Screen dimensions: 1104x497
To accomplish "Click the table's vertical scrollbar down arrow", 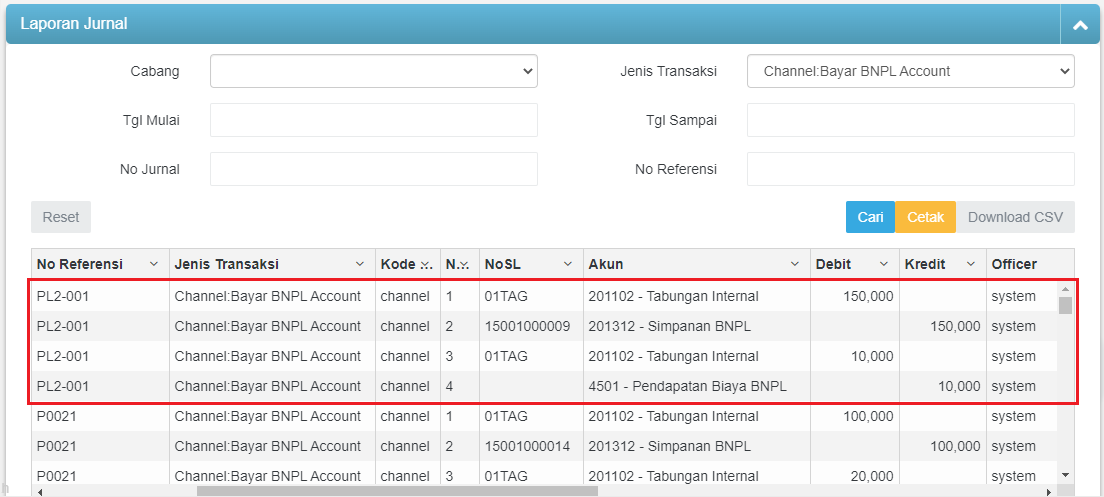I will pyautogui.click(x=1065, y=474).
